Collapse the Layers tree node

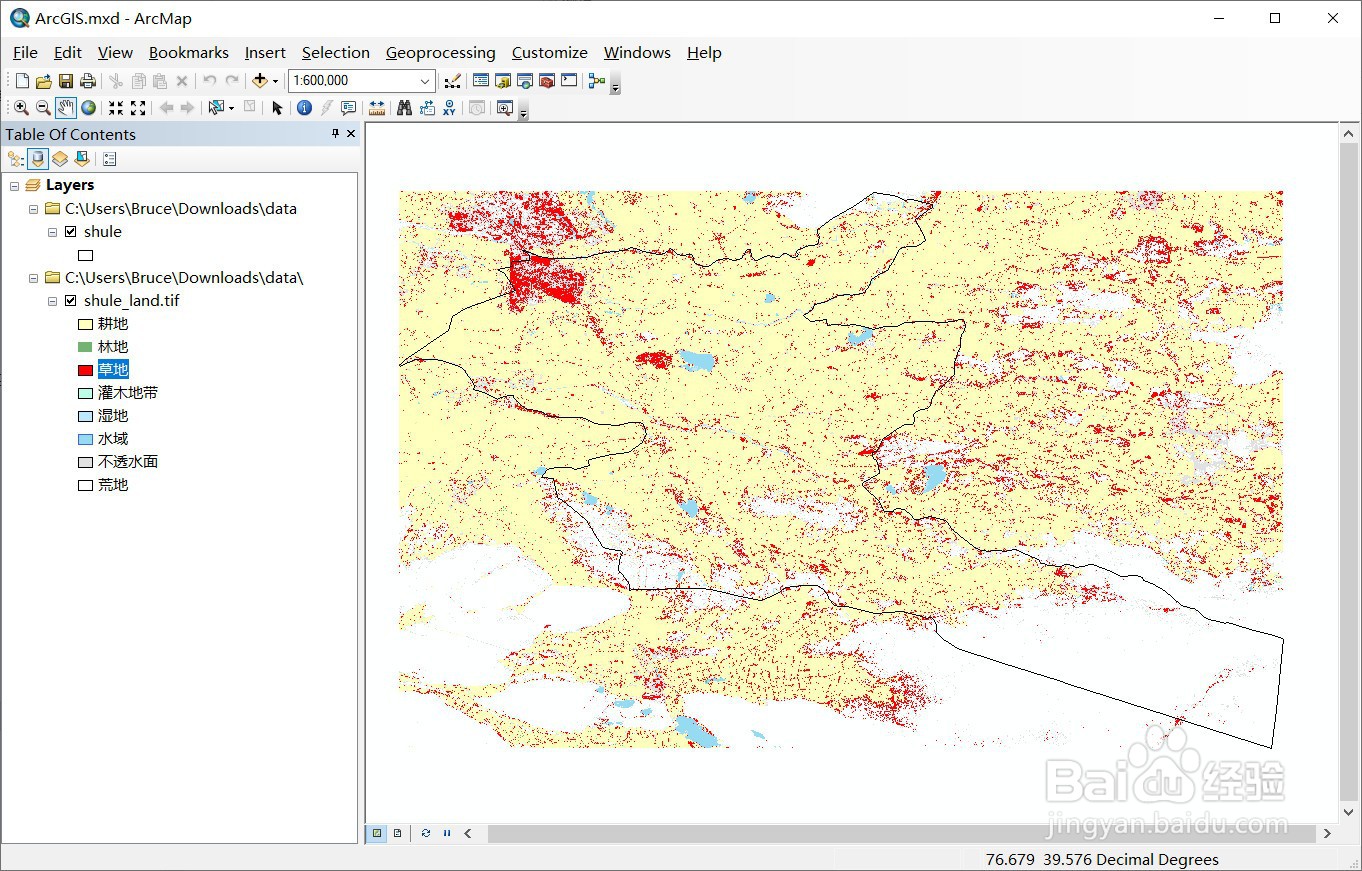tap(14, 184)
